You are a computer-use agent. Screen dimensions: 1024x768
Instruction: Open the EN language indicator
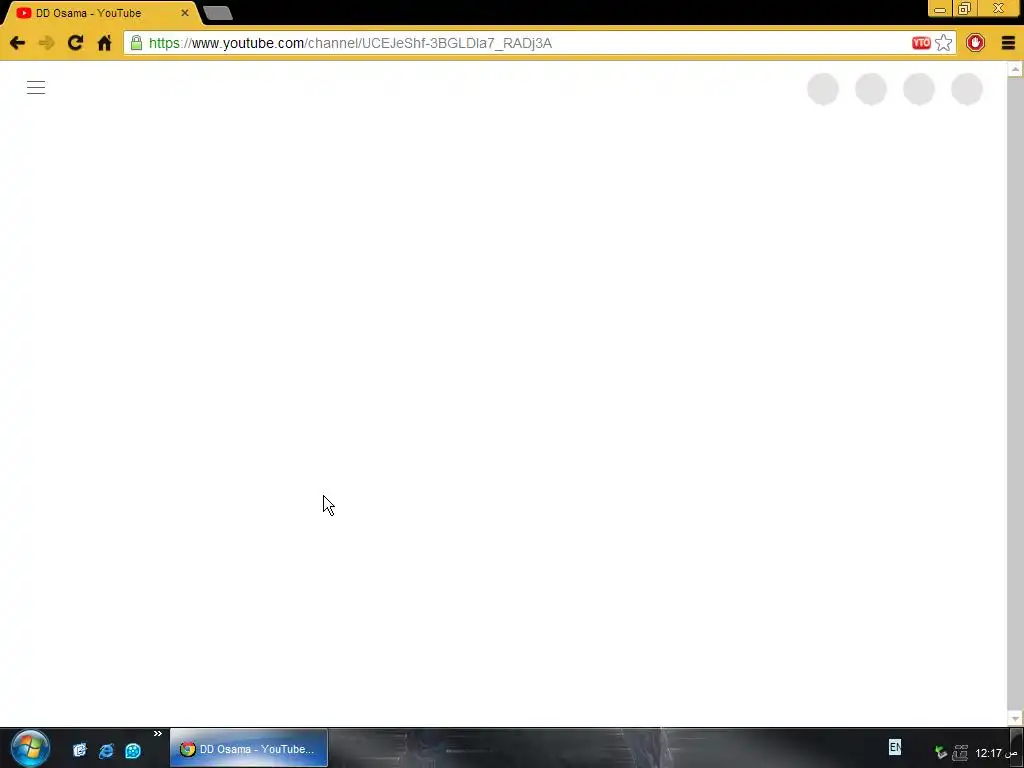pyautogui.click(x=895, y=746)
